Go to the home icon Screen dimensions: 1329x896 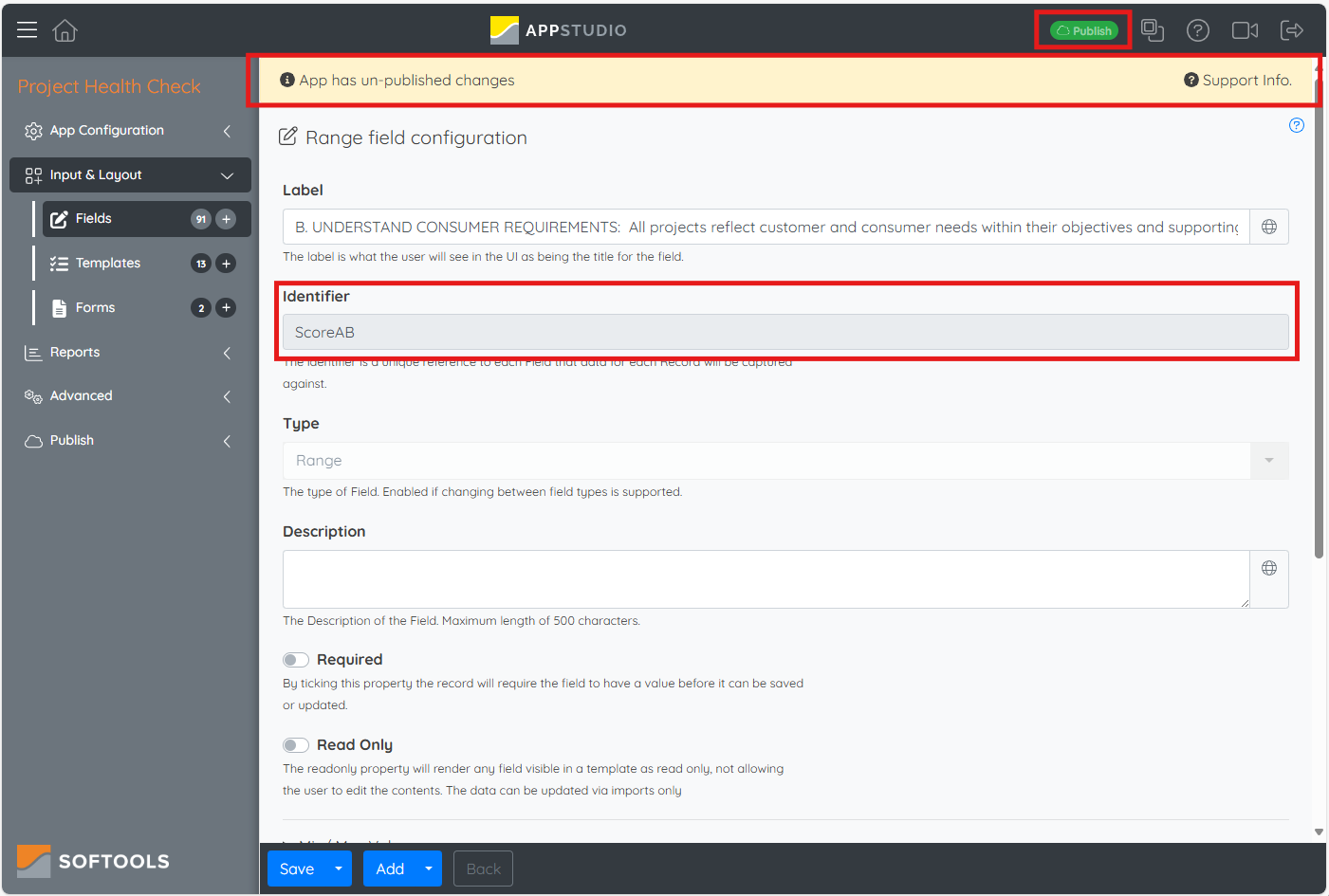tap(65, 30)
